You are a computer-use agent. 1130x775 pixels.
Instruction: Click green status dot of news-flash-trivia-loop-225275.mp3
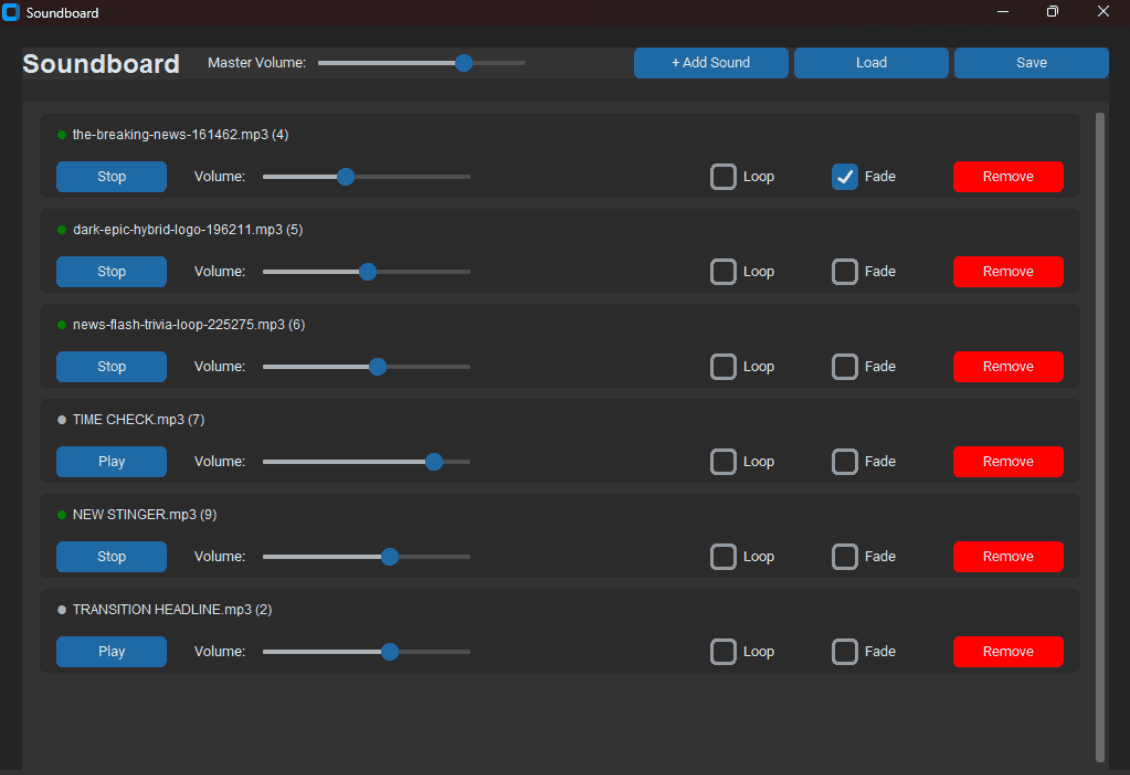[x=62, y=325]
